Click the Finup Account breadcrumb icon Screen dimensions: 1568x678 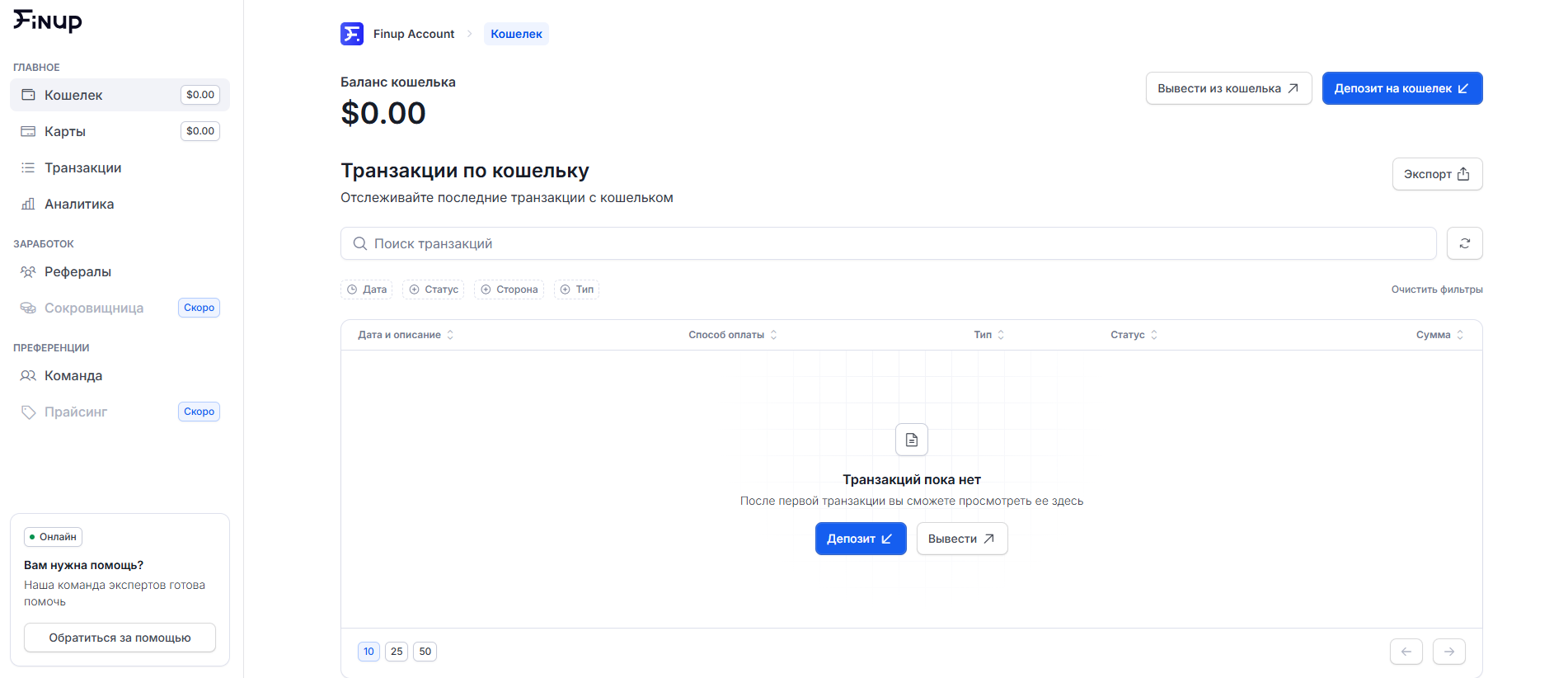click(352, 34)
